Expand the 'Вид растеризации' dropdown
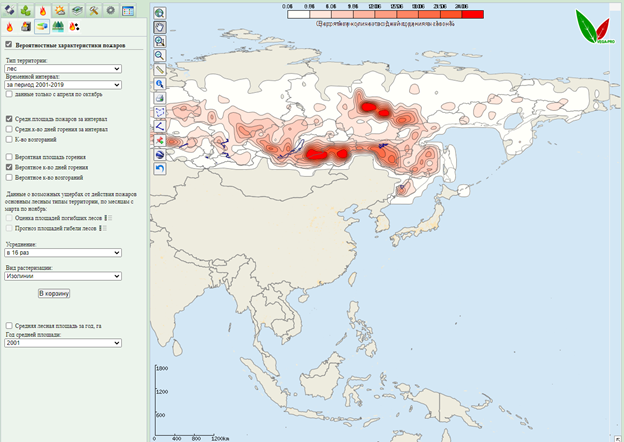The image size is (624, 442). click(62, 276)
